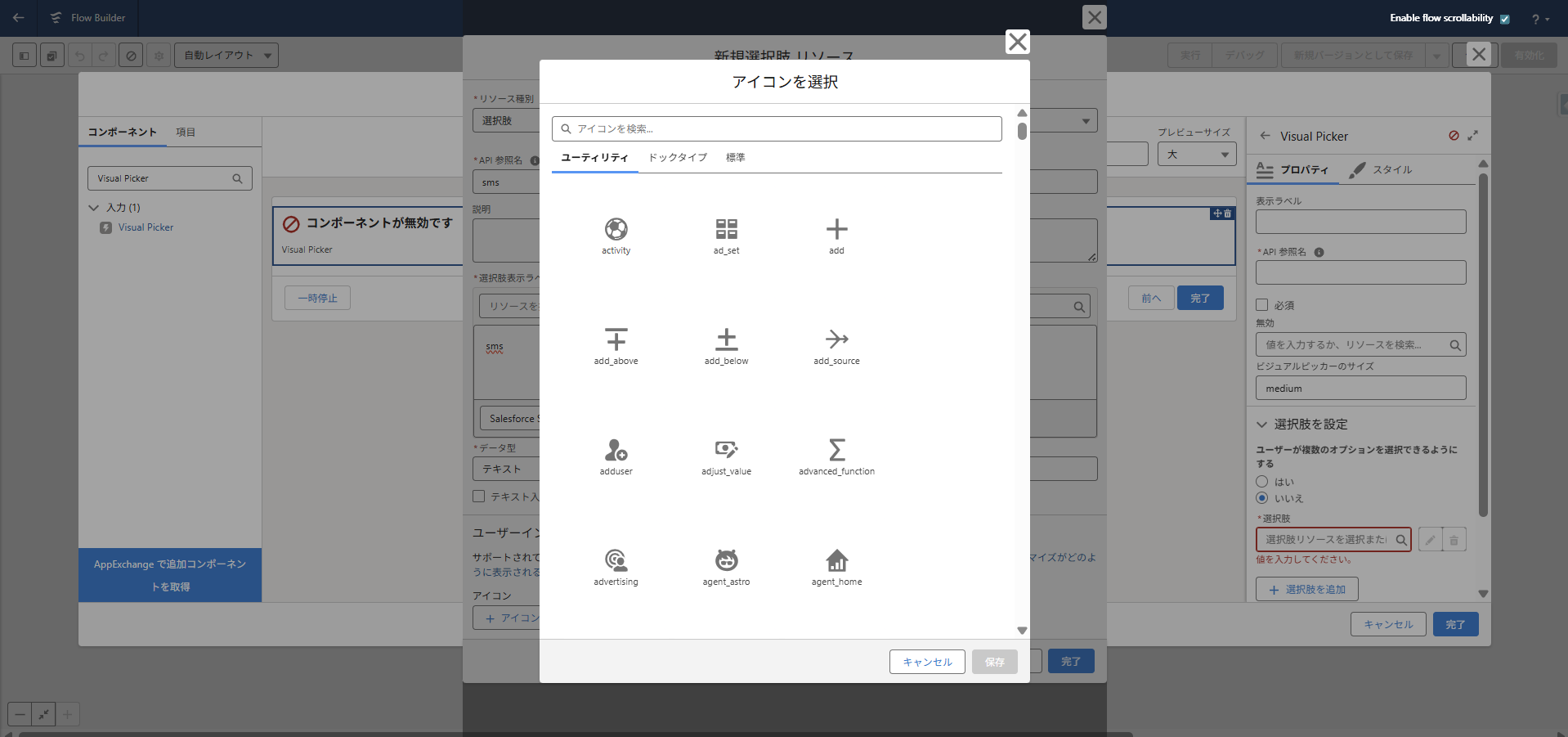This screenshot has height=737, width=1568.
Task: Open the 自動レイアウト dropdown
Action: (226, 56)
